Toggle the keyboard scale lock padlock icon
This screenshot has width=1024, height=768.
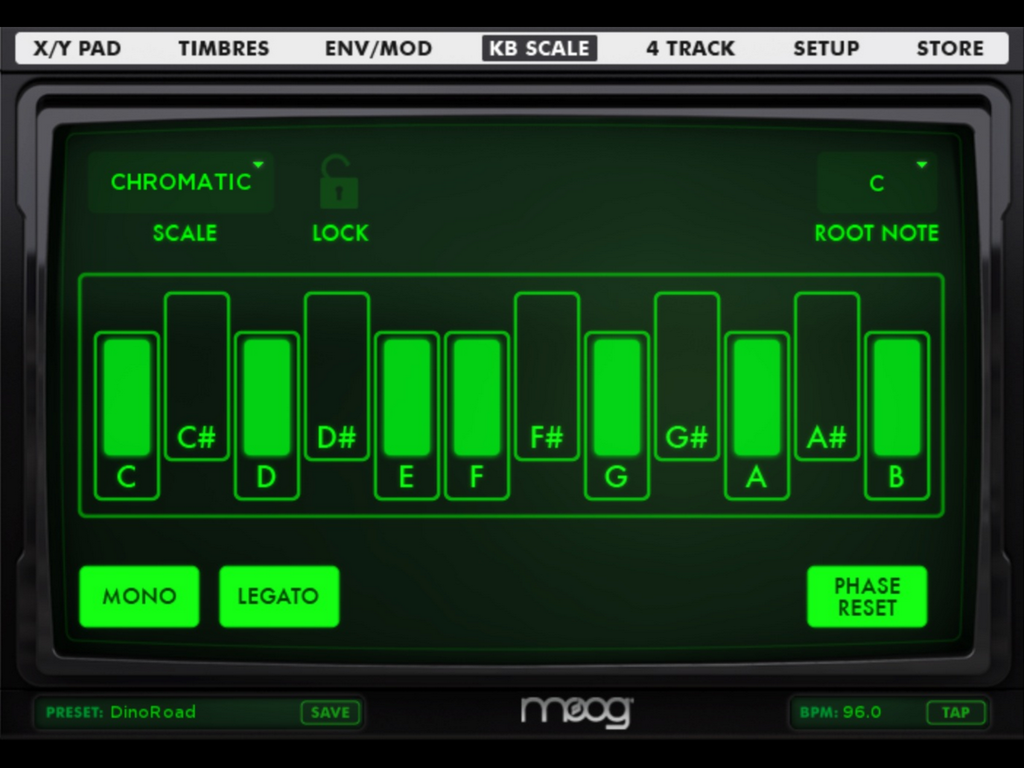pyautogui.click(x=338, y=182)
